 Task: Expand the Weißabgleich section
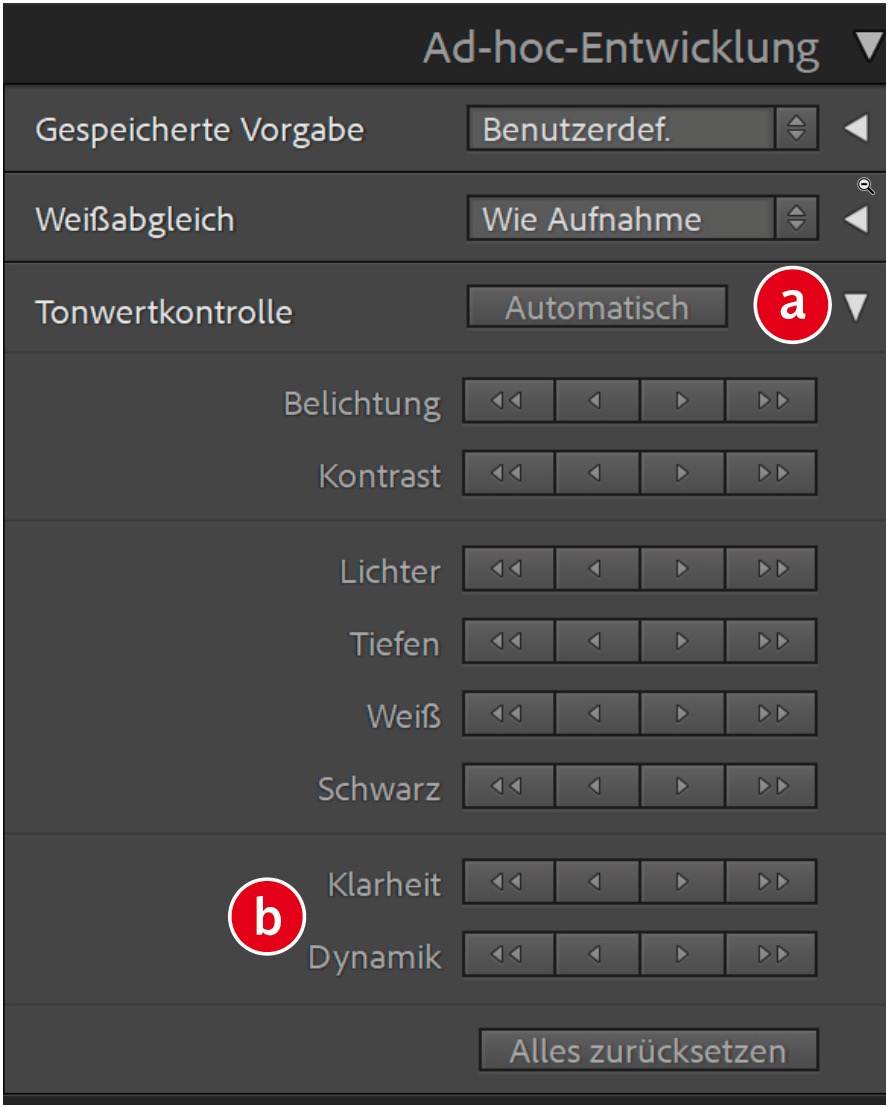tap(856, 219)
